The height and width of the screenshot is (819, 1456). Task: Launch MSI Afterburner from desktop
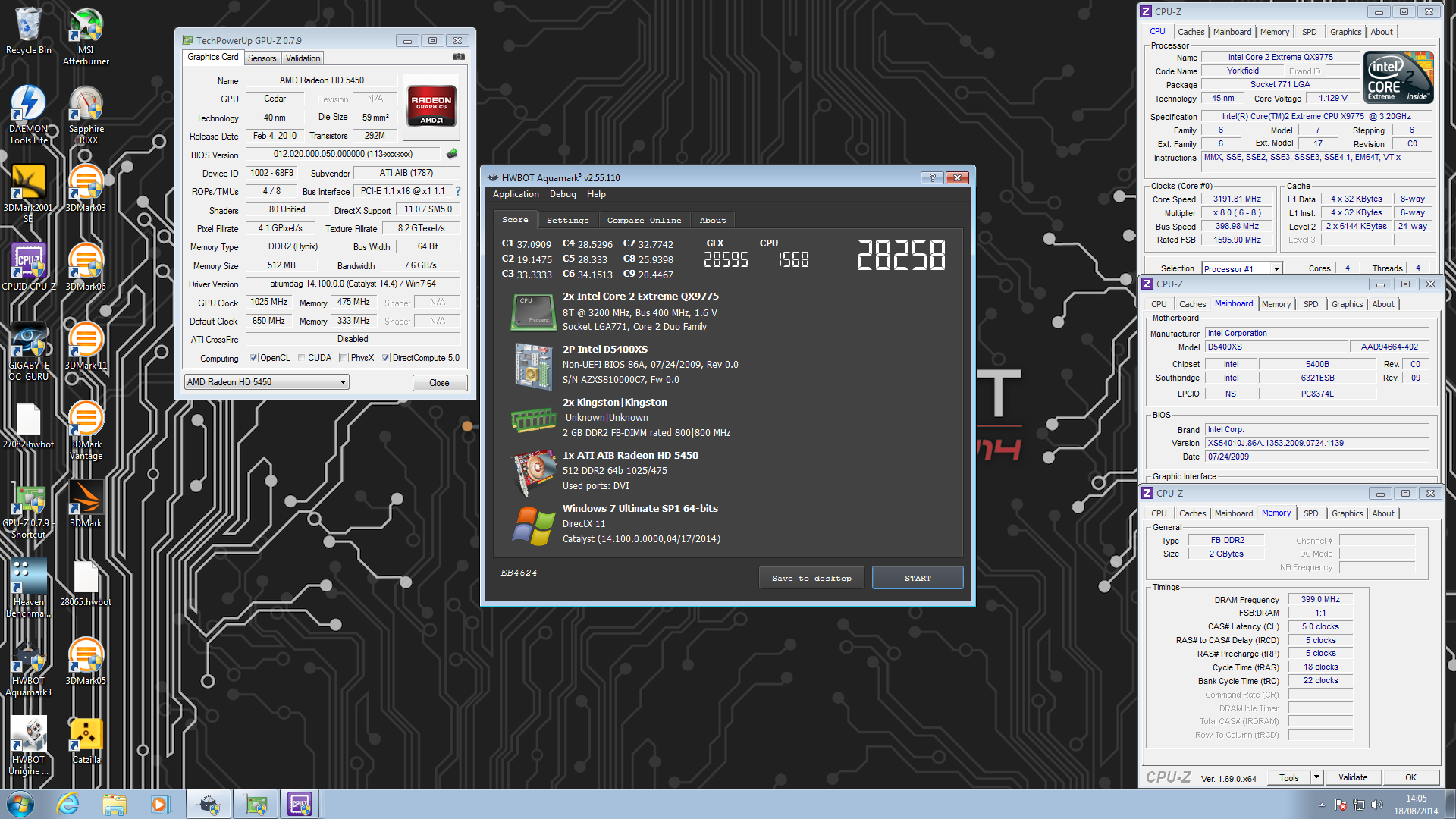coord(86,36)
